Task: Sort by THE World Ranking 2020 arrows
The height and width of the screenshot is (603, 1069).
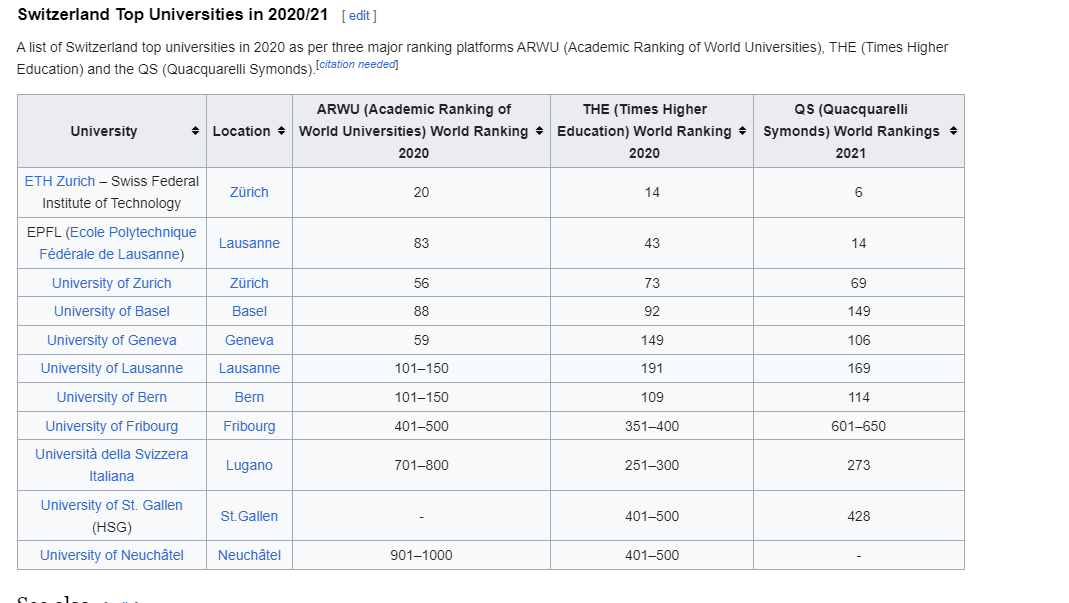Action: 742,131
